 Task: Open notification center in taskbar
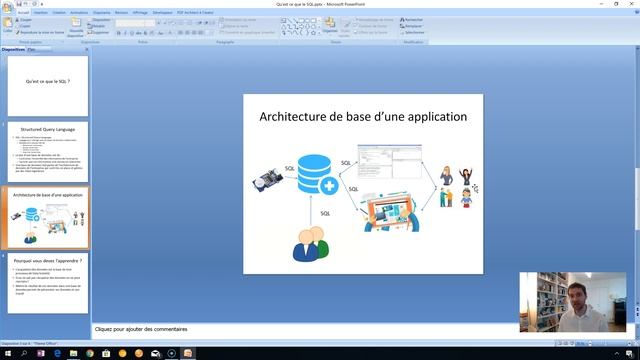coord(629,353)
